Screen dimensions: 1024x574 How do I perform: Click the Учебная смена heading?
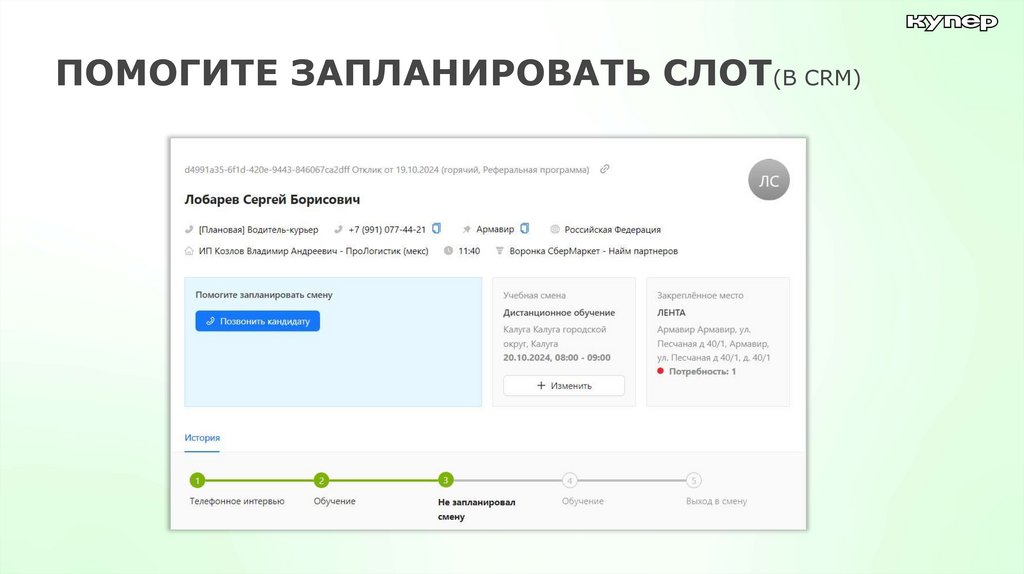click(534, 295)
